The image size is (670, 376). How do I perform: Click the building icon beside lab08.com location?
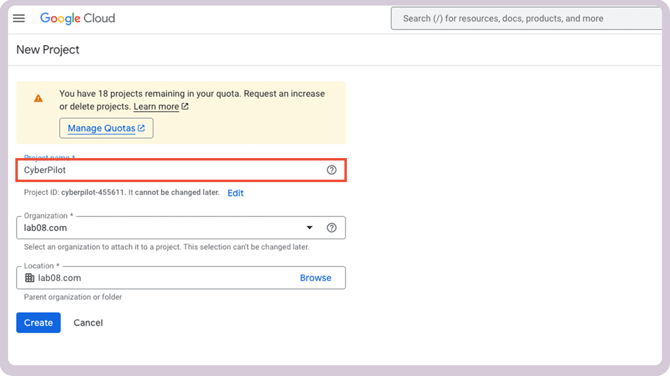tap(29, 278)
